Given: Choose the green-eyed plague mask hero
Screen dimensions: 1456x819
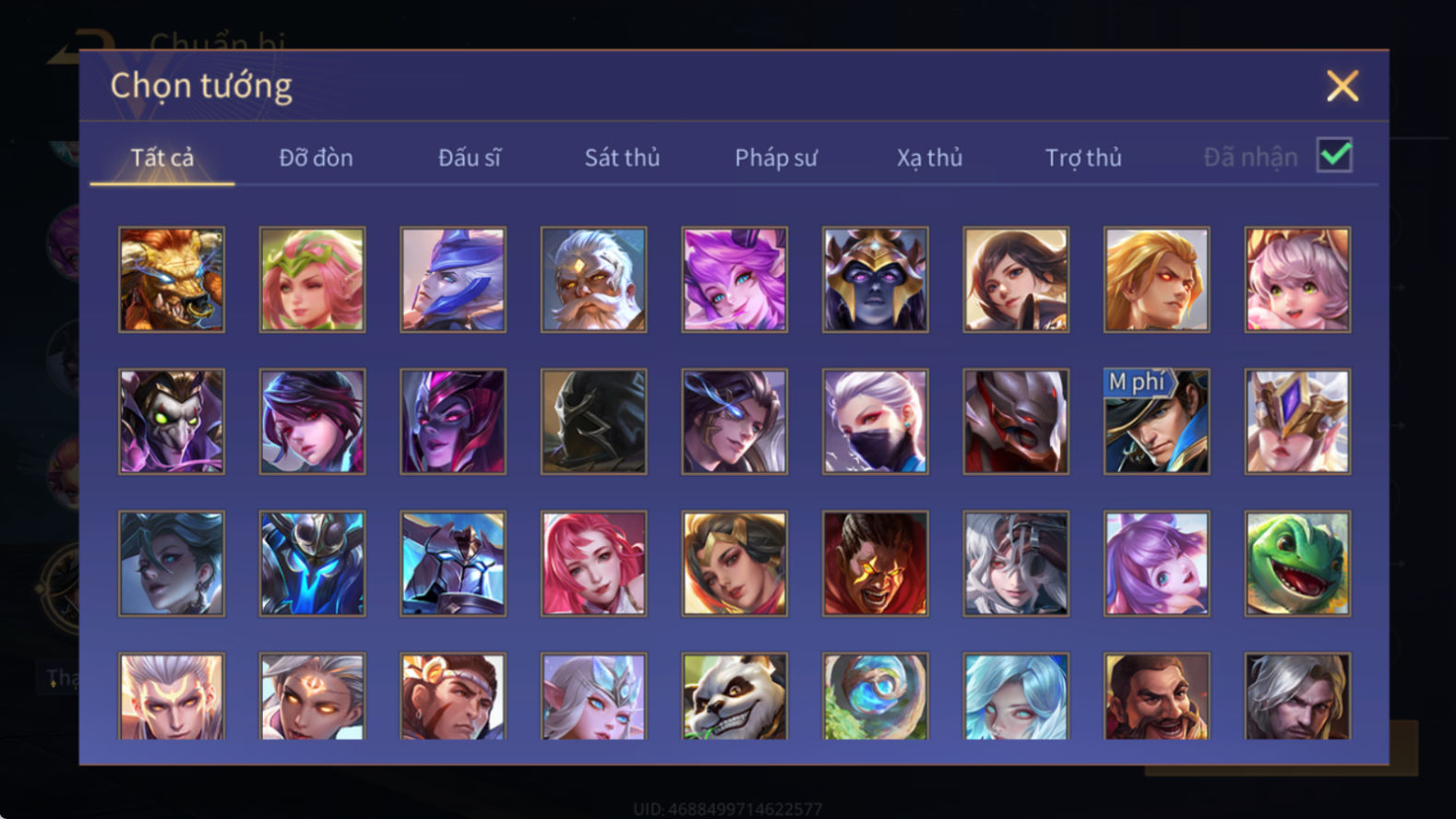Looking at the screenshot, I should pyautogui.click(x=172, y=421).
